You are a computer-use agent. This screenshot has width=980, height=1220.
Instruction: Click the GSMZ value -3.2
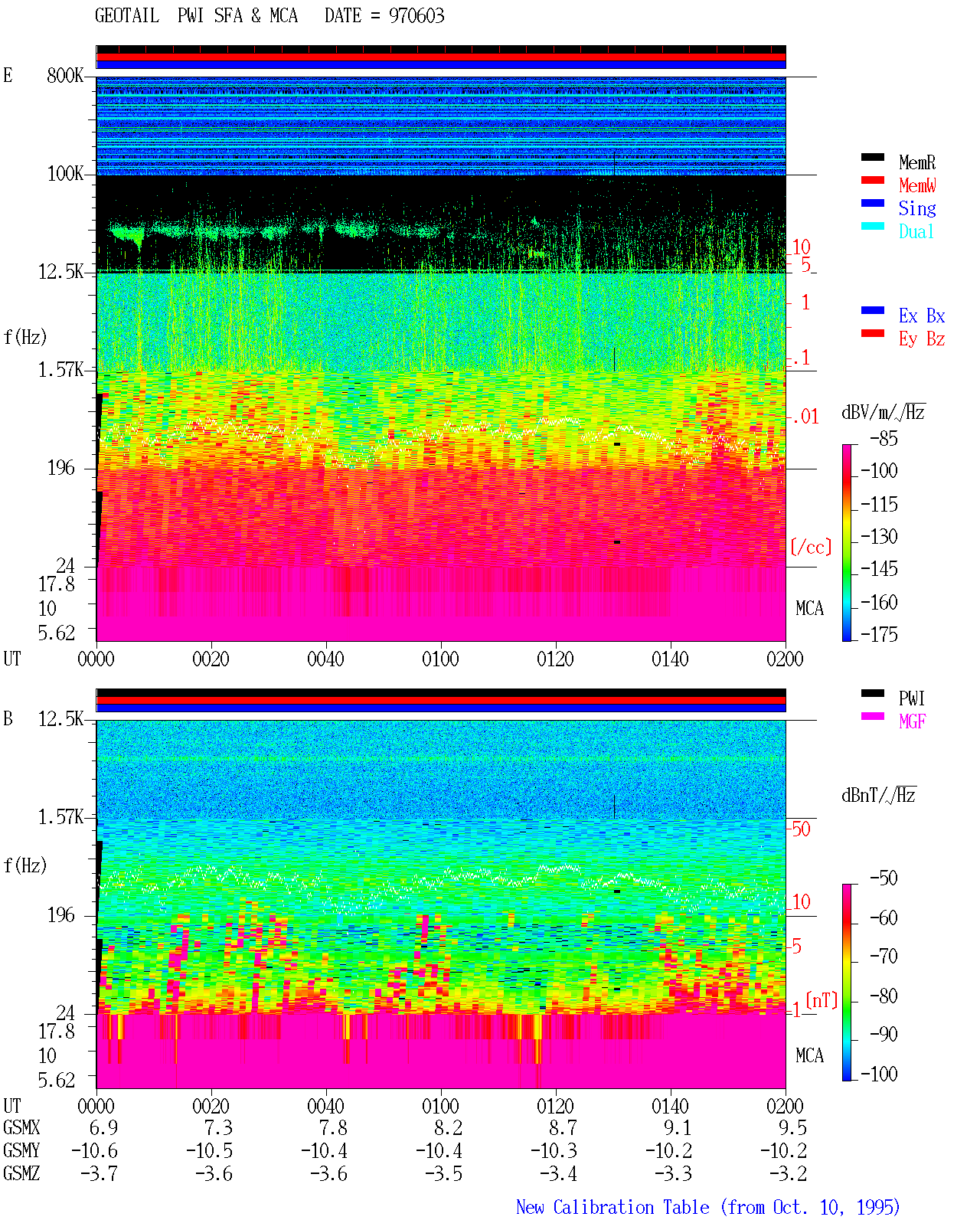click(789, 1174)
